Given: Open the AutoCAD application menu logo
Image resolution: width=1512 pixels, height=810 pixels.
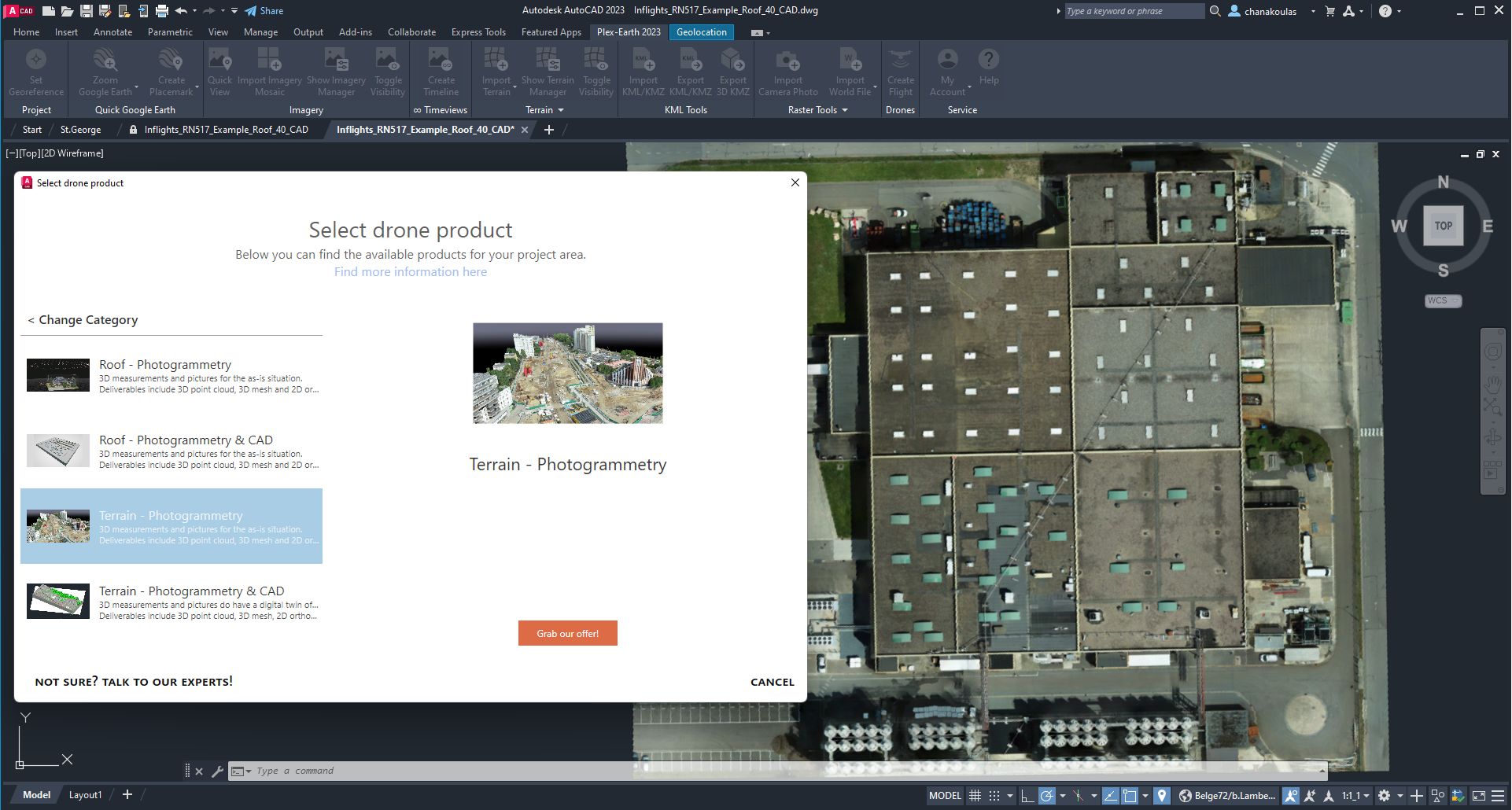Looking at the screenshot, I should coord(20,11).
